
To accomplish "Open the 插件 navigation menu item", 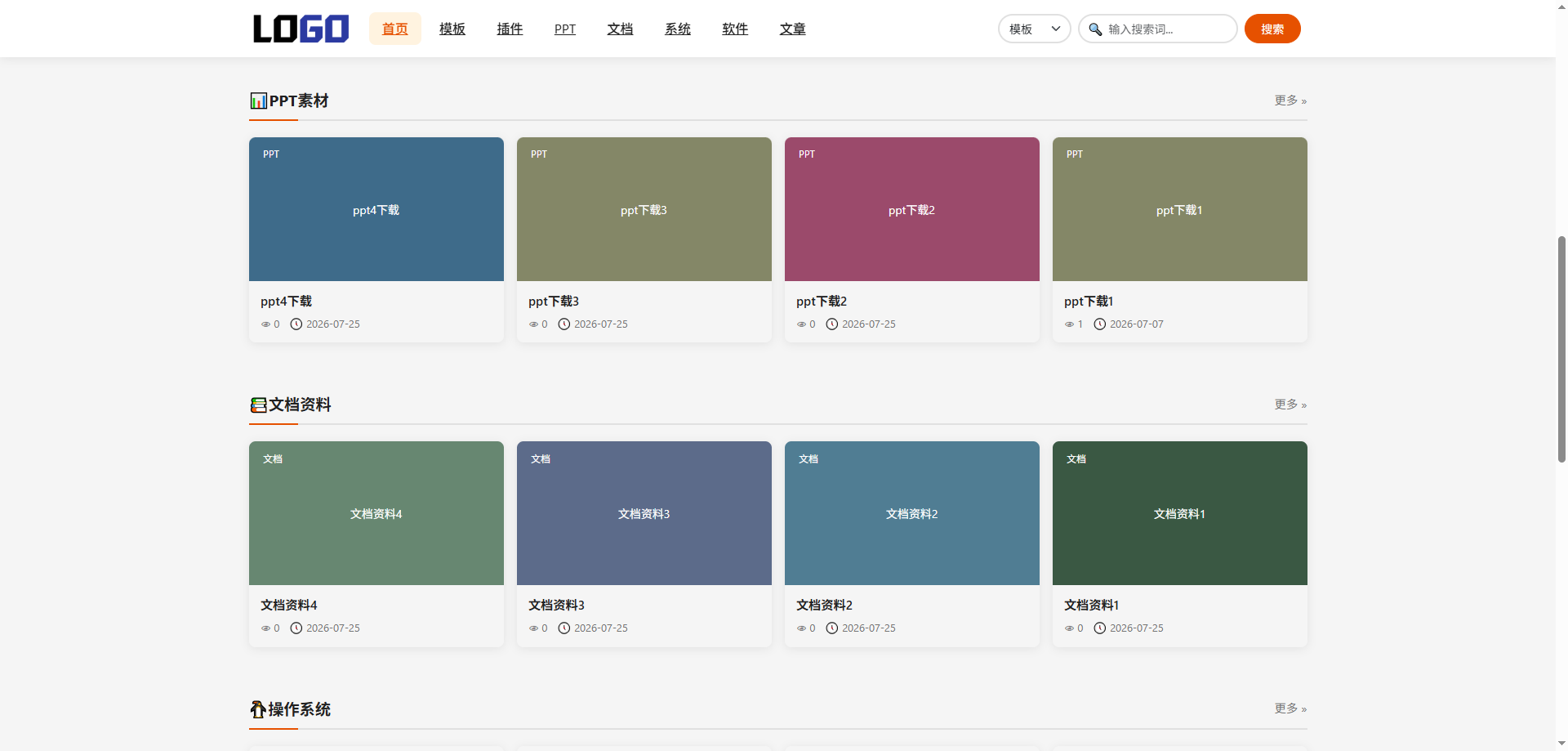I will point(510,29).
